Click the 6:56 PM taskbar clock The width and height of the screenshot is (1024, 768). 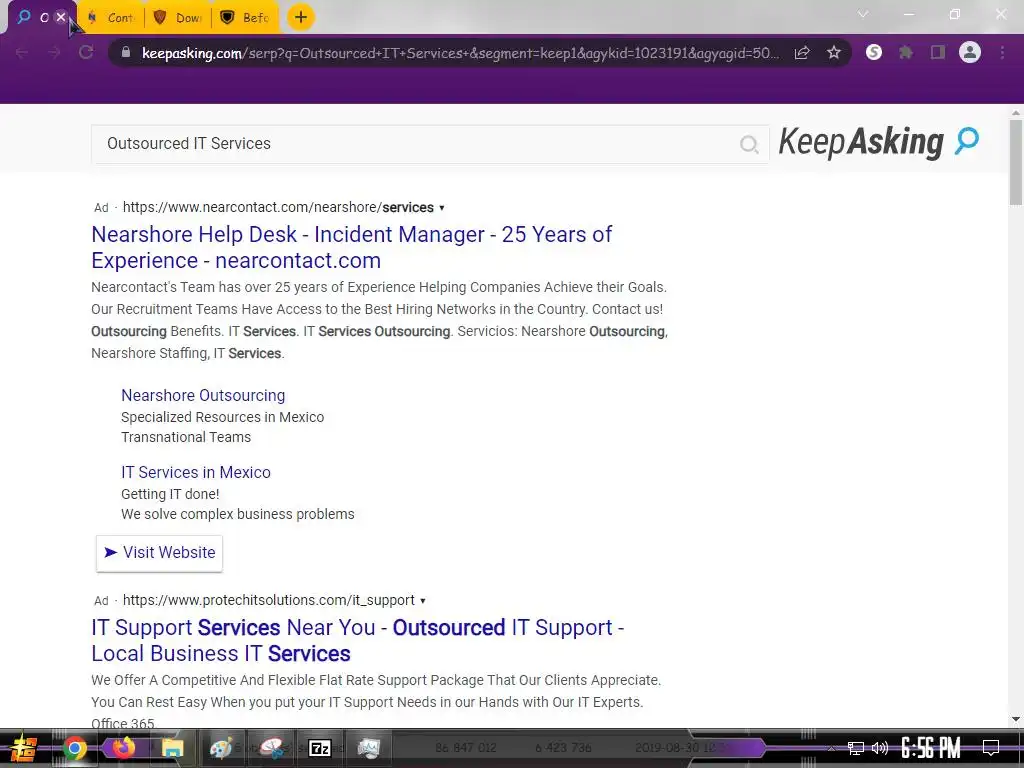tap(931, 748)
